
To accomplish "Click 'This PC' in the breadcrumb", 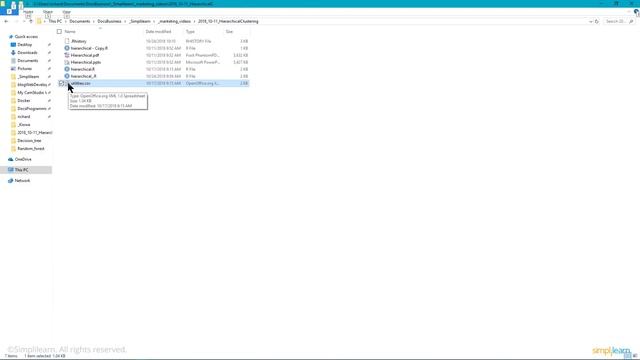I will (x=55, y=21).
